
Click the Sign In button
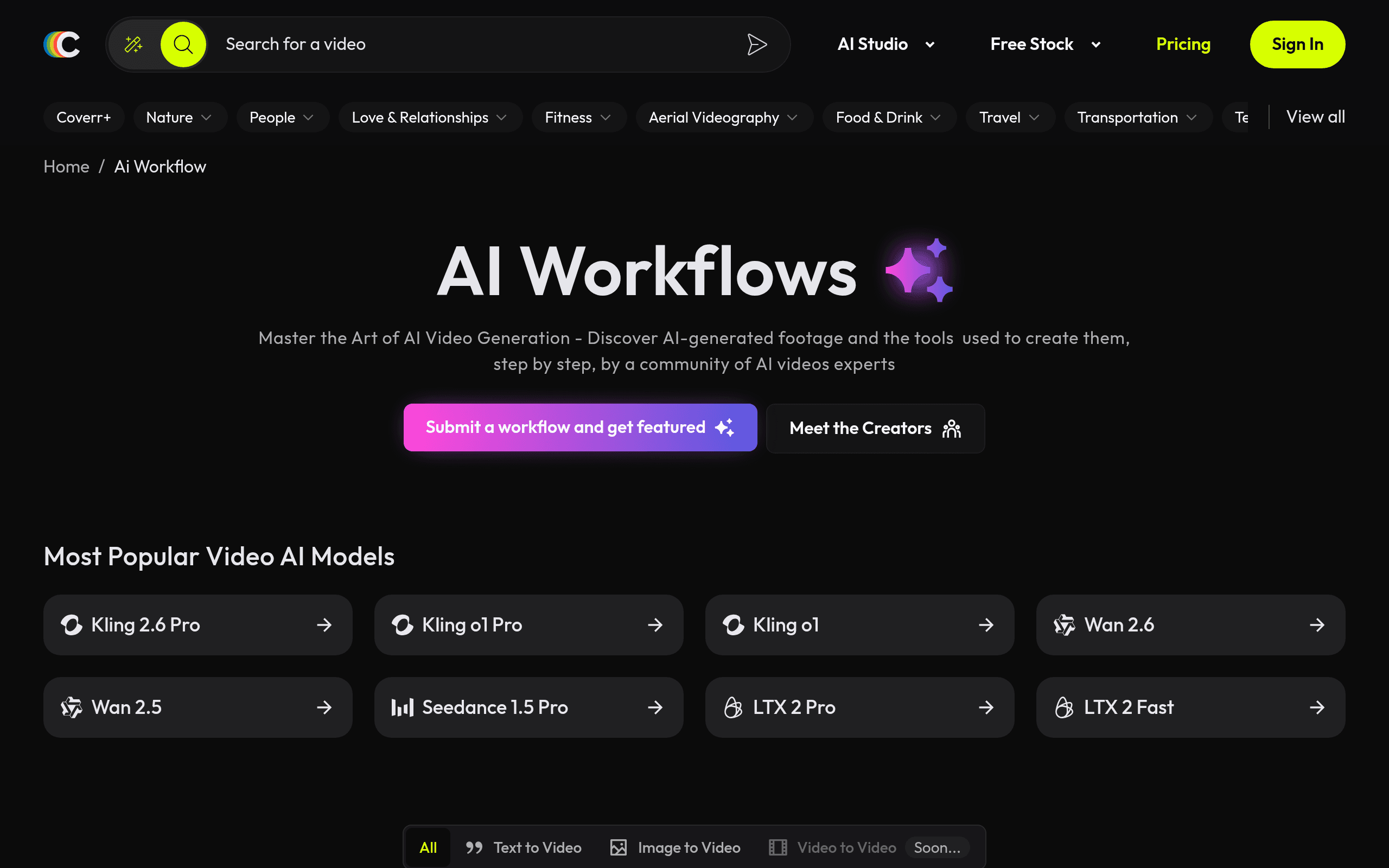[1297, 44]
